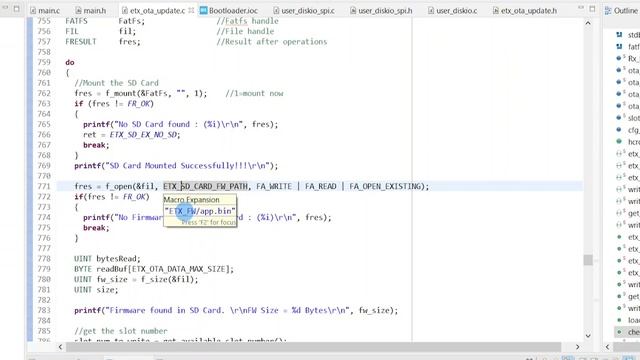
Task: Open the user_diskio_spi.h tab
Action: tap(381, 11)
